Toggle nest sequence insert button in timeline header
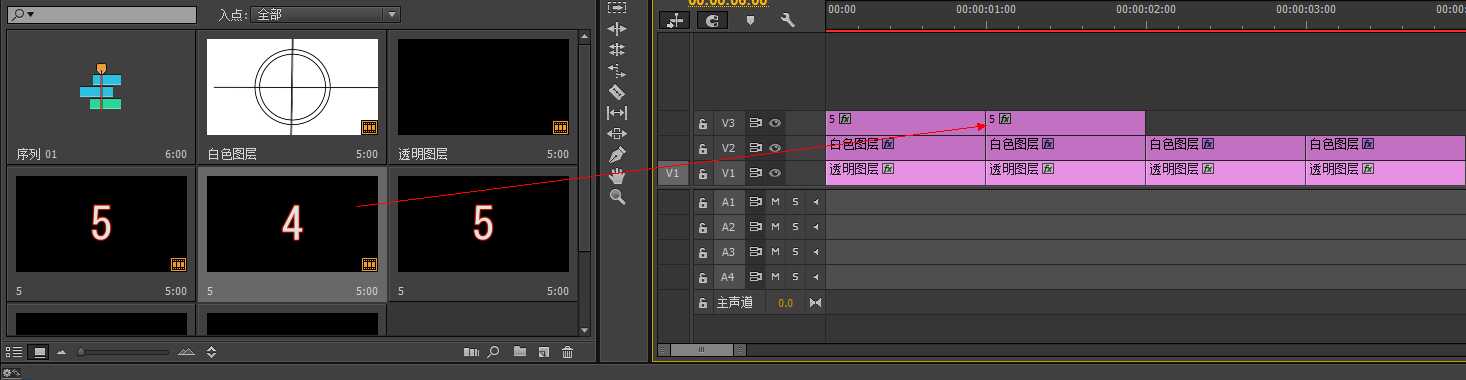Image resolution: width=1466 pixels, height=380 pixels. [x=675, y=20]
